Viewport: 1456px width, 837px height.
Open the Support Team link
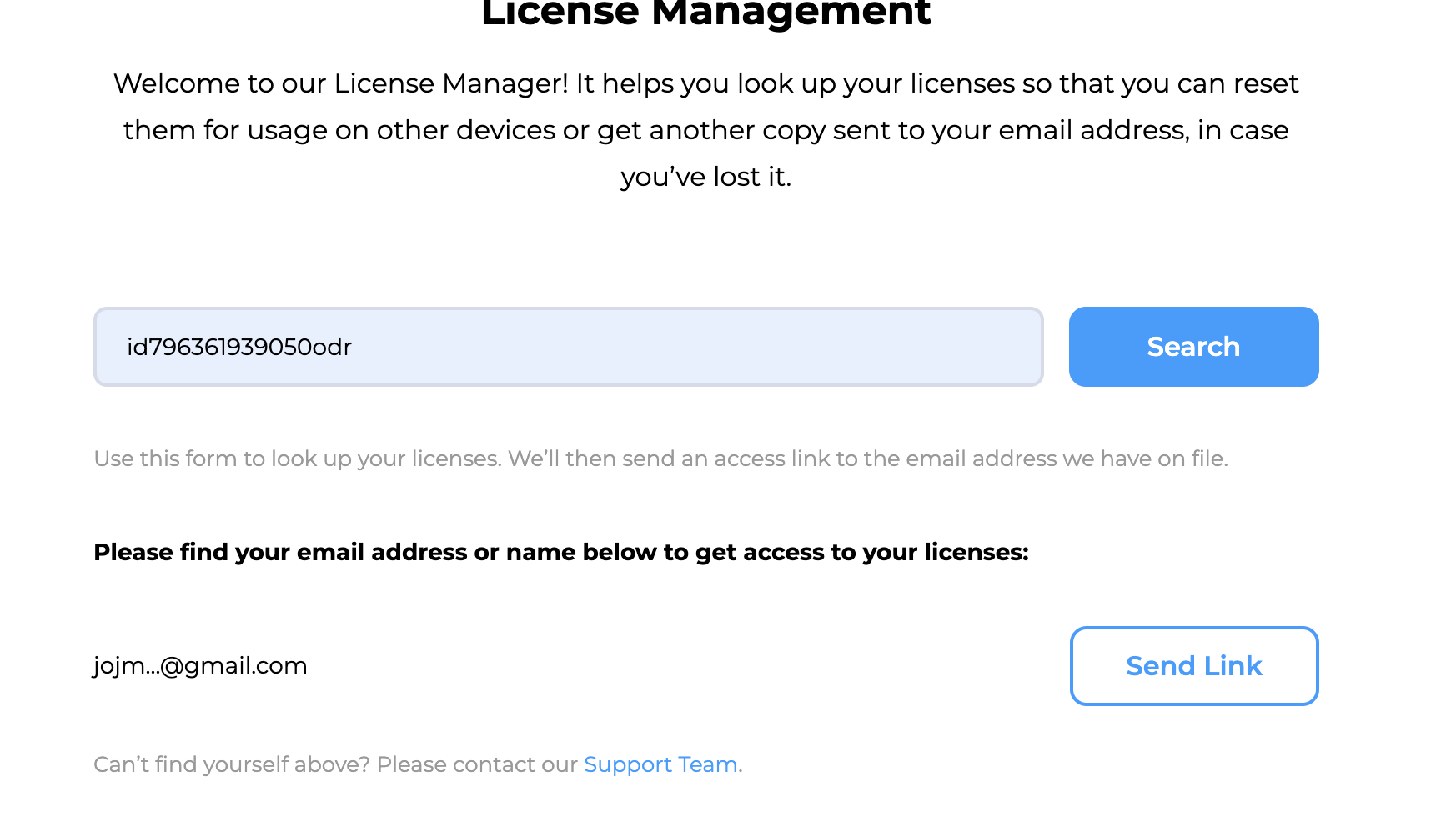660,764
